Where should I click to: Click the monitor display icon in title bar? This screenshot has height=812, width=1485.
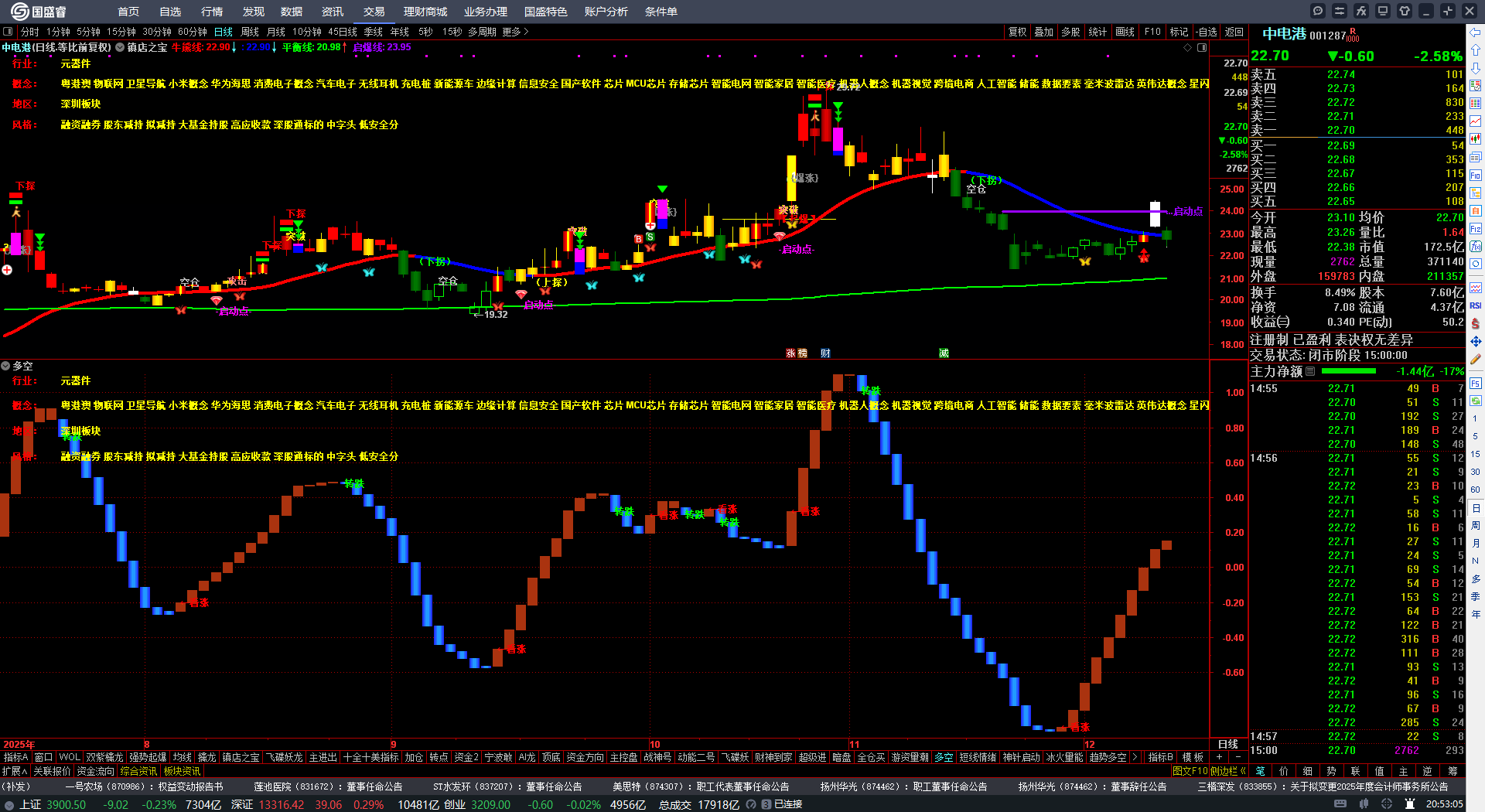pos(1383,11)
